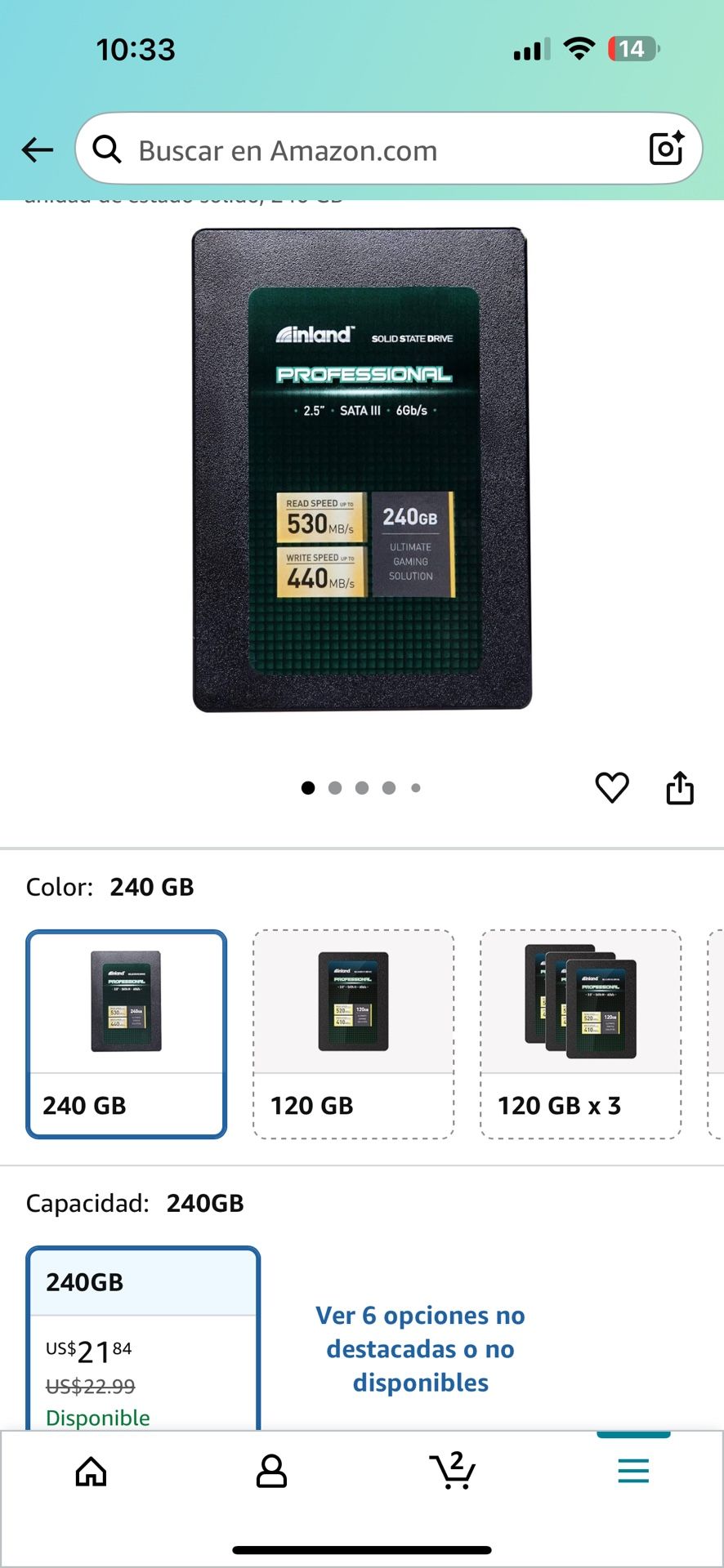Open the shopping cart with 2 items
The image size is (724, 1568).
(453, 1471)
